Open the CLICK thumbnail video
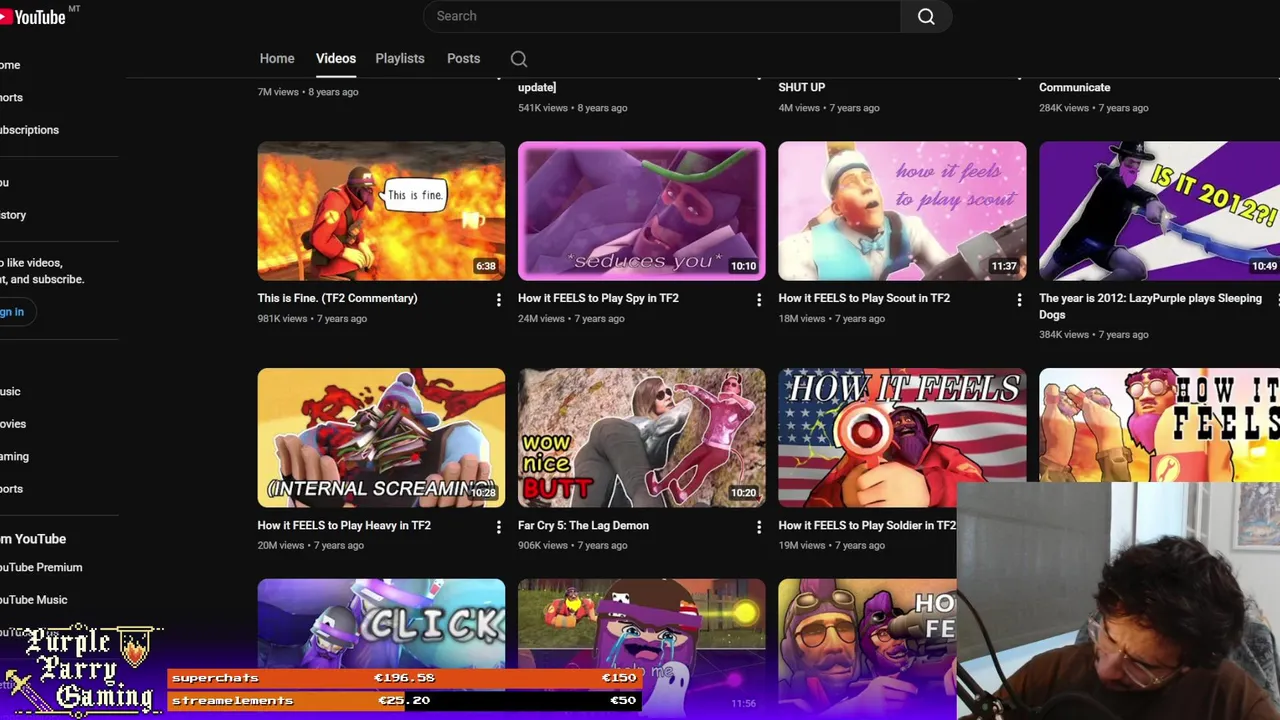This screenshot has height=720, width=1280. (x=381, y=625)
